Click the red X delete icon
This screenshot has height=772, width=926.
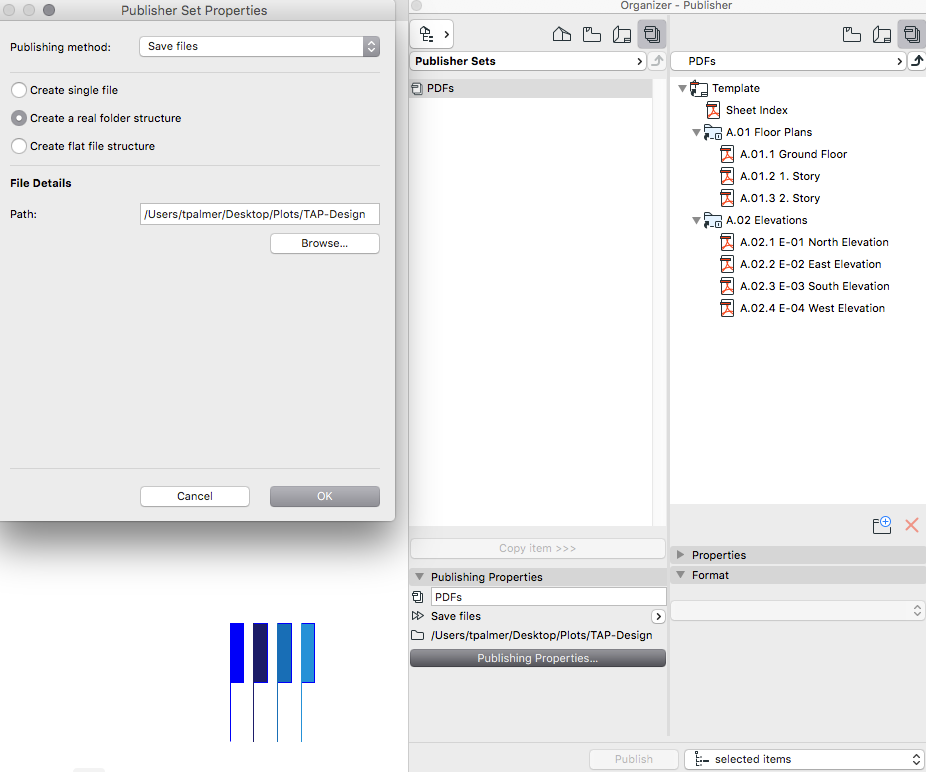[x=911, y=524]
